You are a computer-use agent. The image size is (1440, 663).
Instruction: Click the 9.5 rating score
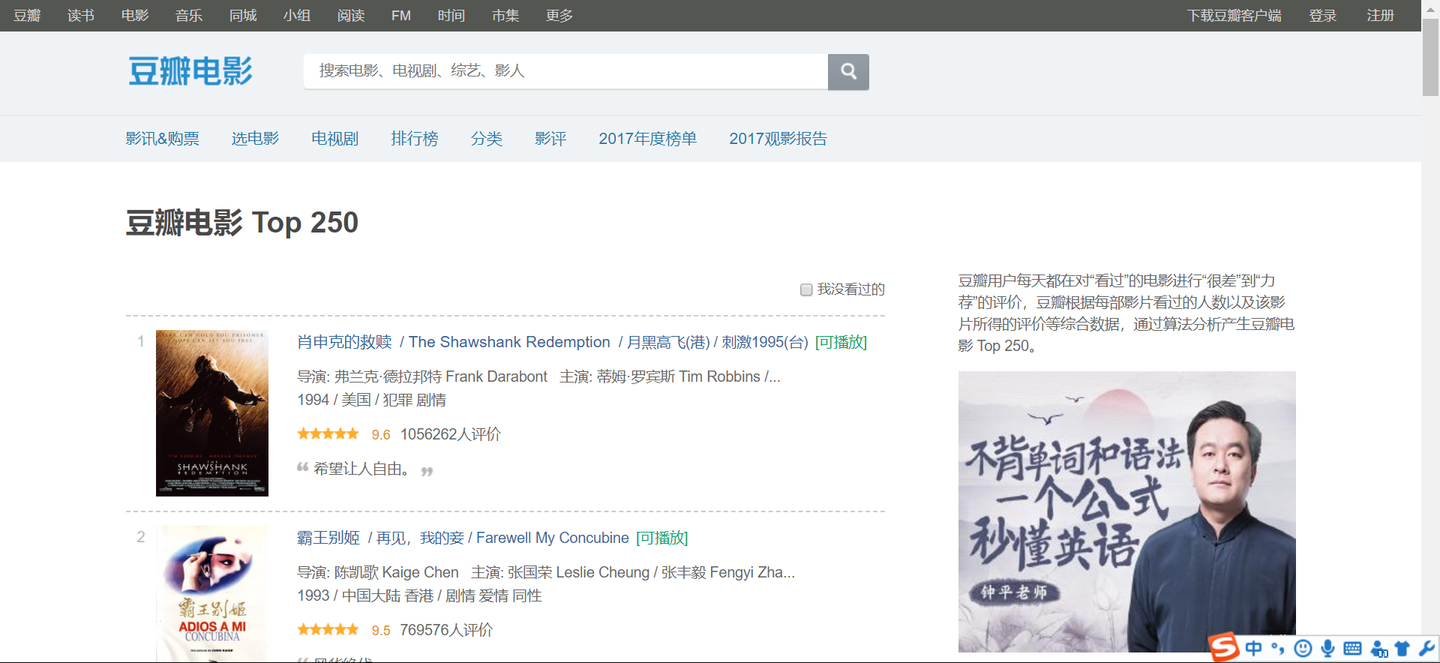tap(381, 631)
